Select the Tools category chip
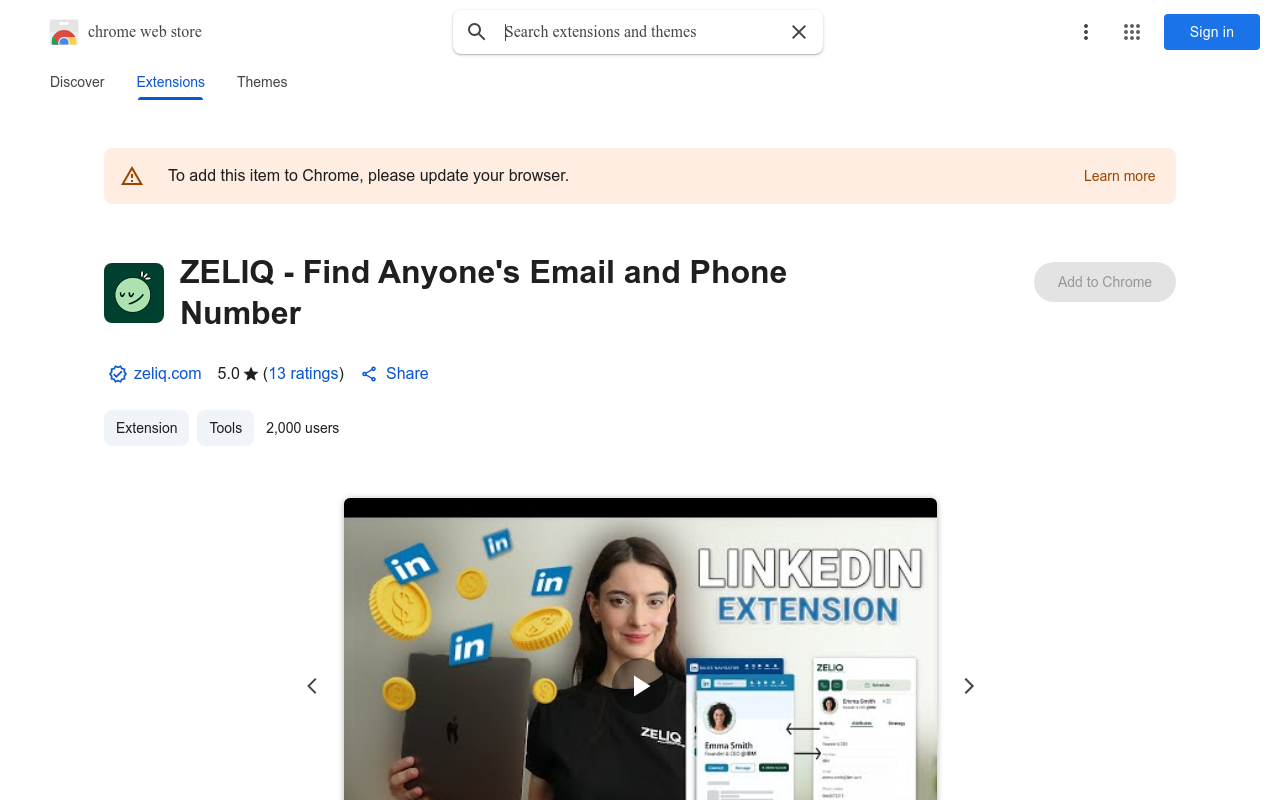The image size is (1280, 800). pyautogui.click(x=225, y=428)
